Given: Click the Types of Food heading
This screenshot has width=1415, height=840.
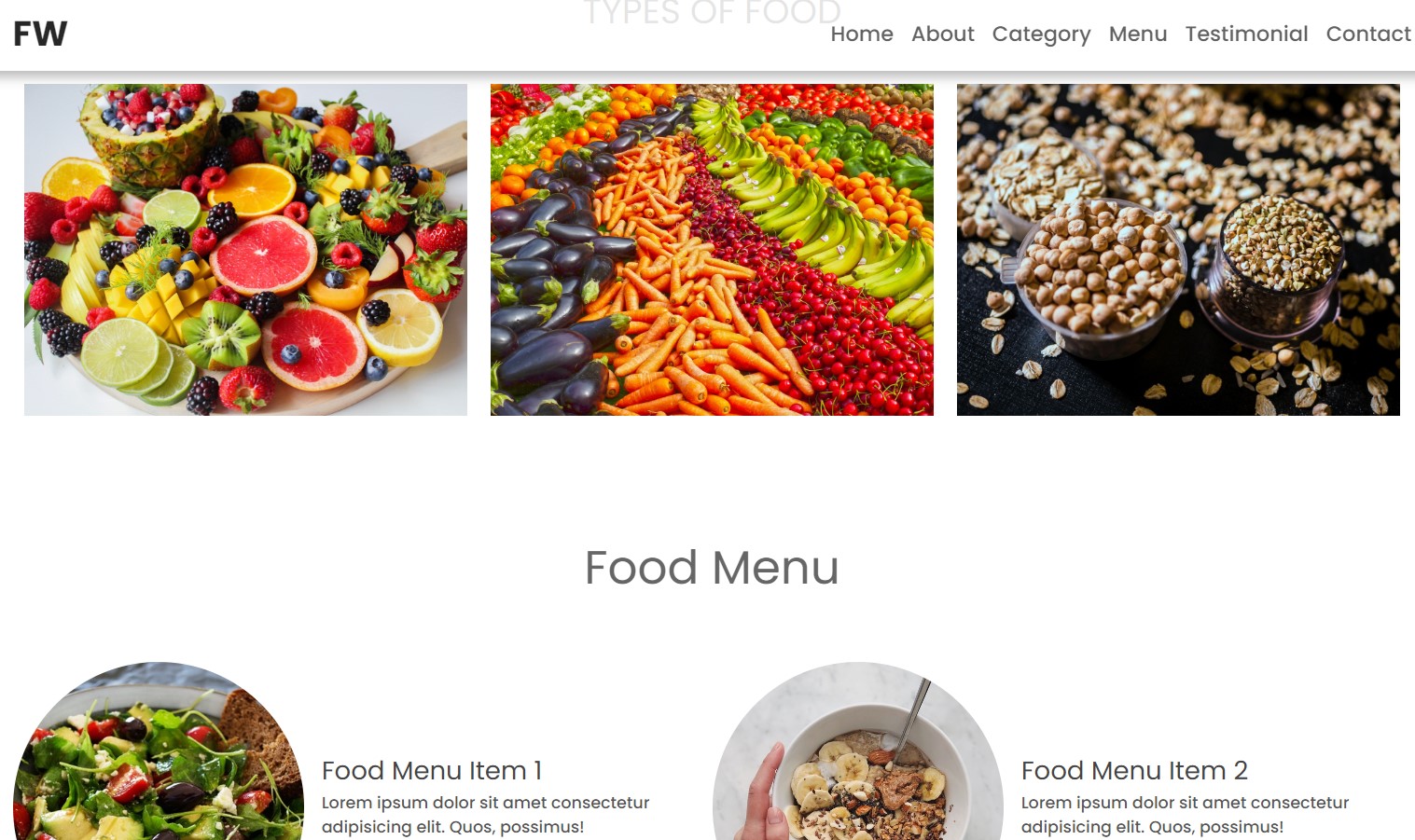Looking at the screenshot, I should coord(712,13).
